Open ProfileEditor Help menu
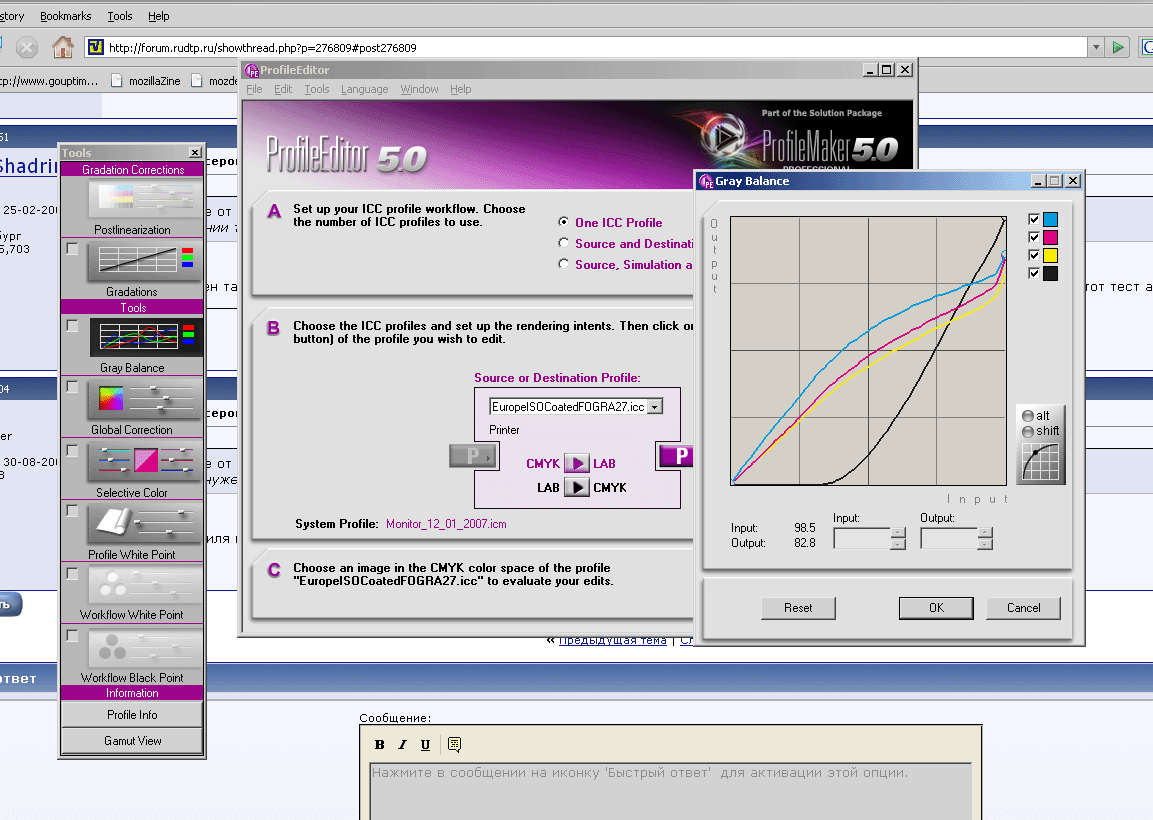The height and width of the screenshot is (820, 1153). coord(460,89)
